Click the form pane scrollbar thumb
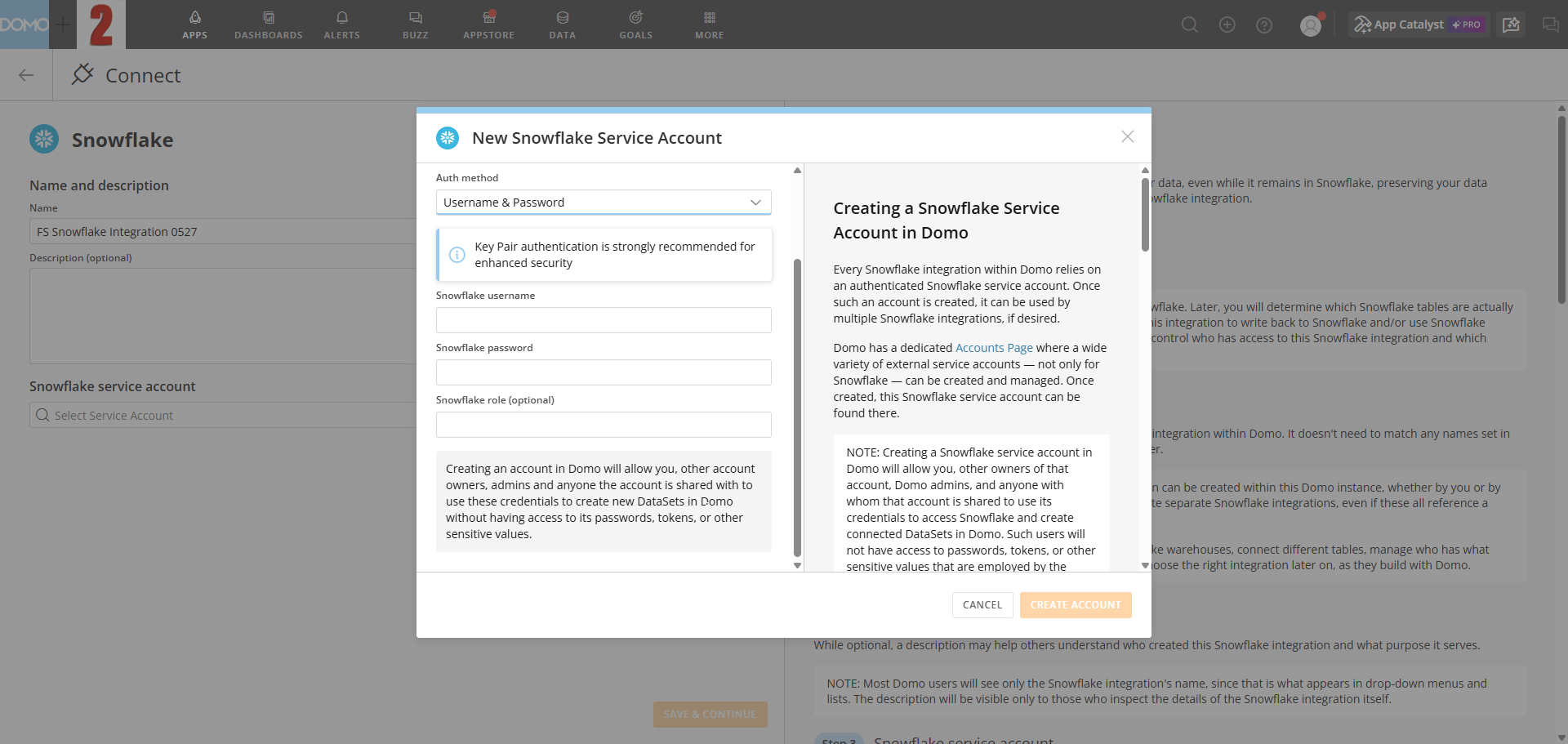 tap(797, 408)
